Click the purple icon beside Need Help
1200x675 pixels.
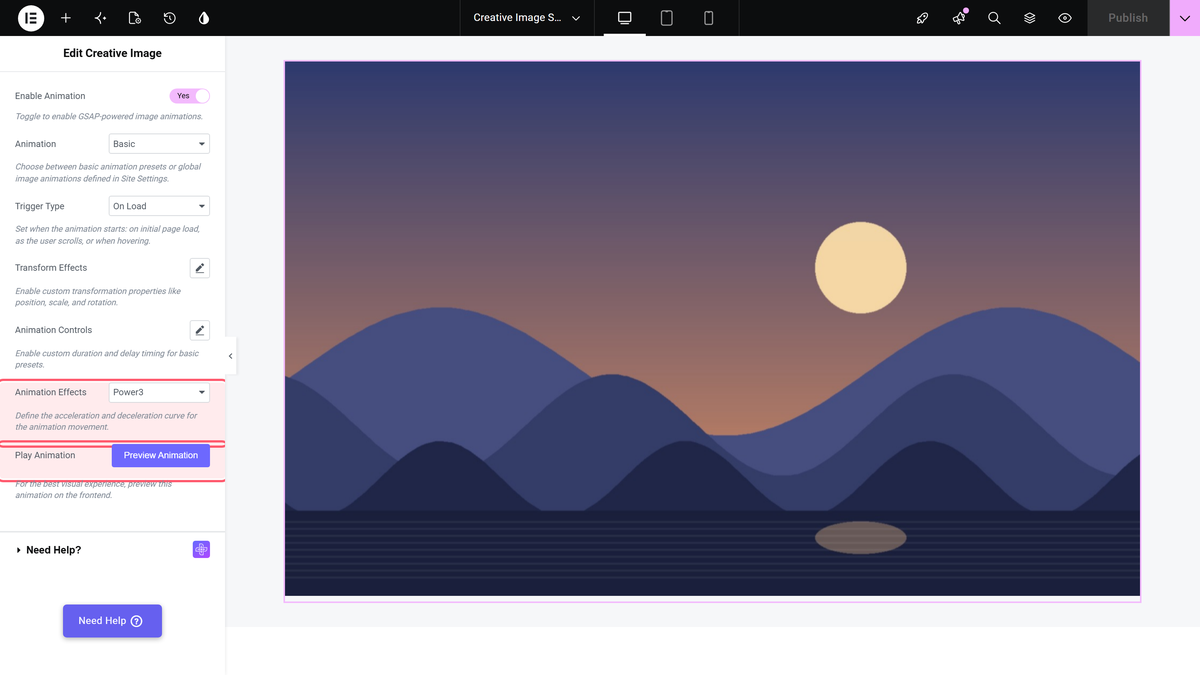point(201,550)
